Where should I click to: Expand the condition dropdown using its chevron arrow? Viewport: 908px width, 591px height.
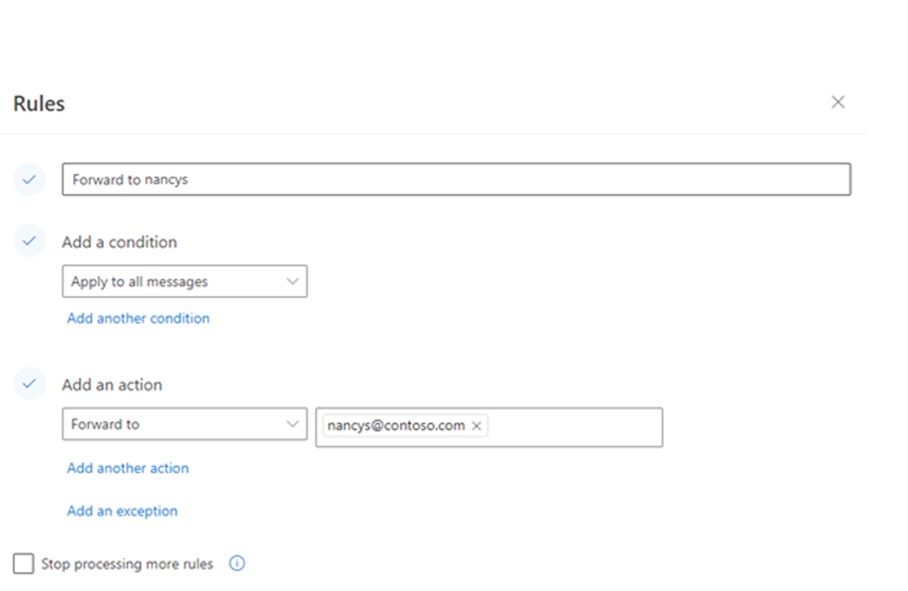(293, 282)
